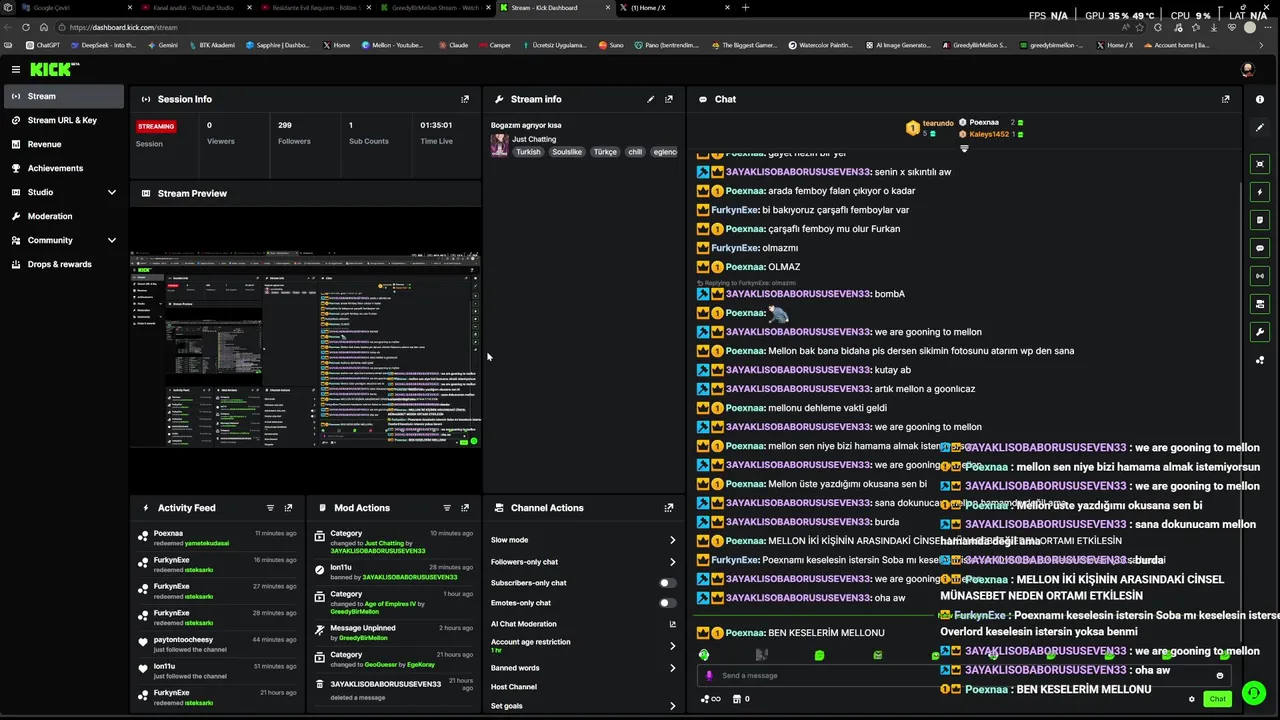Filter the Mod Actions list
Viewport: 1280px width, 720px height.
click(447, 508)
